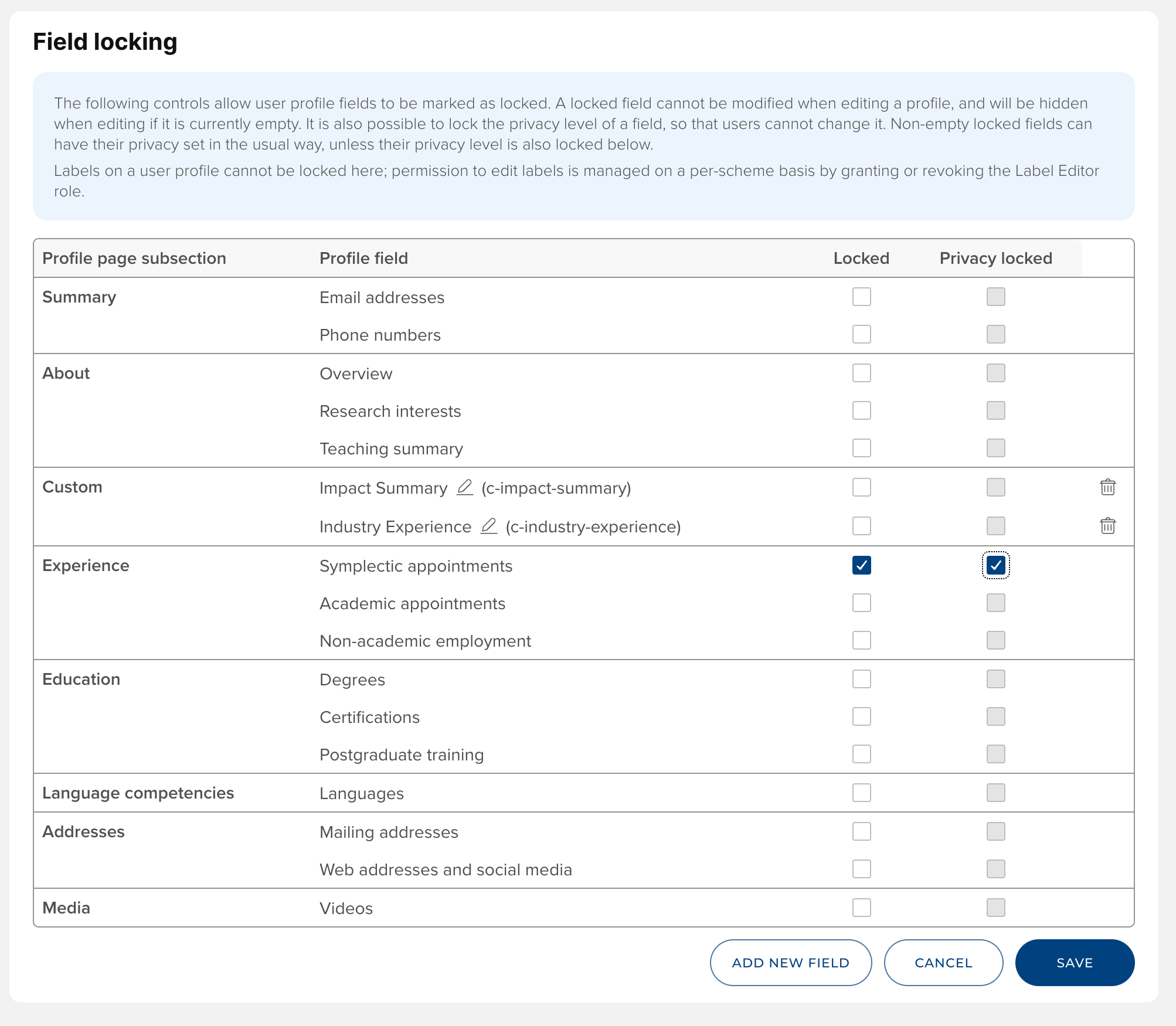The height and width of the screenshot is (1026, 1176).
Task: Tick Locked checkbox for Degrees
Action: pyautogui.click(x=861, y=679)
